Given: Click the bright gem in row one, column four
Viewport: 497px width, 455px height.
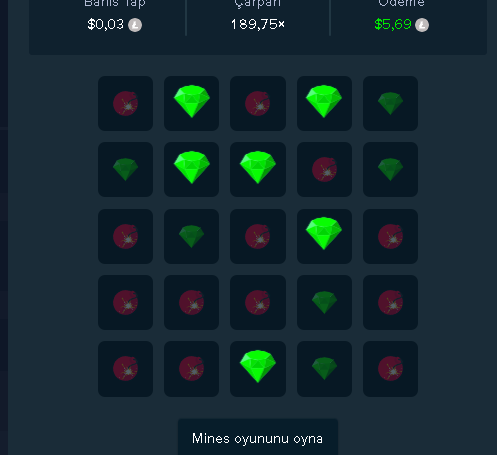Looking at the screenshot, I should (324, 103).
